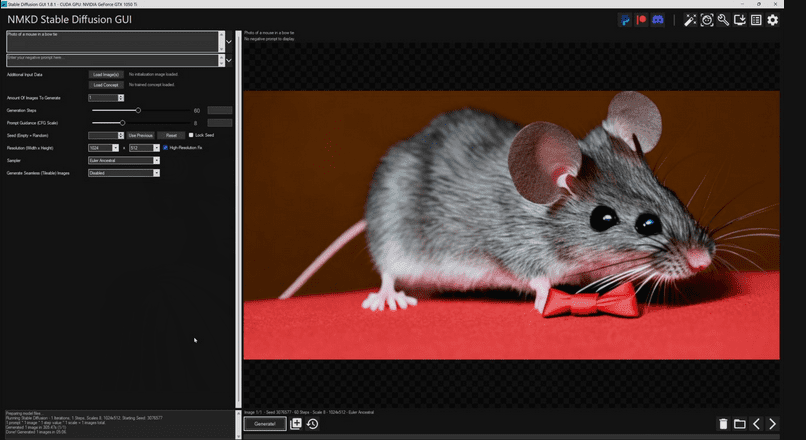Click the Generate! button
Screen dimensions: 806x440
point(265,424)
